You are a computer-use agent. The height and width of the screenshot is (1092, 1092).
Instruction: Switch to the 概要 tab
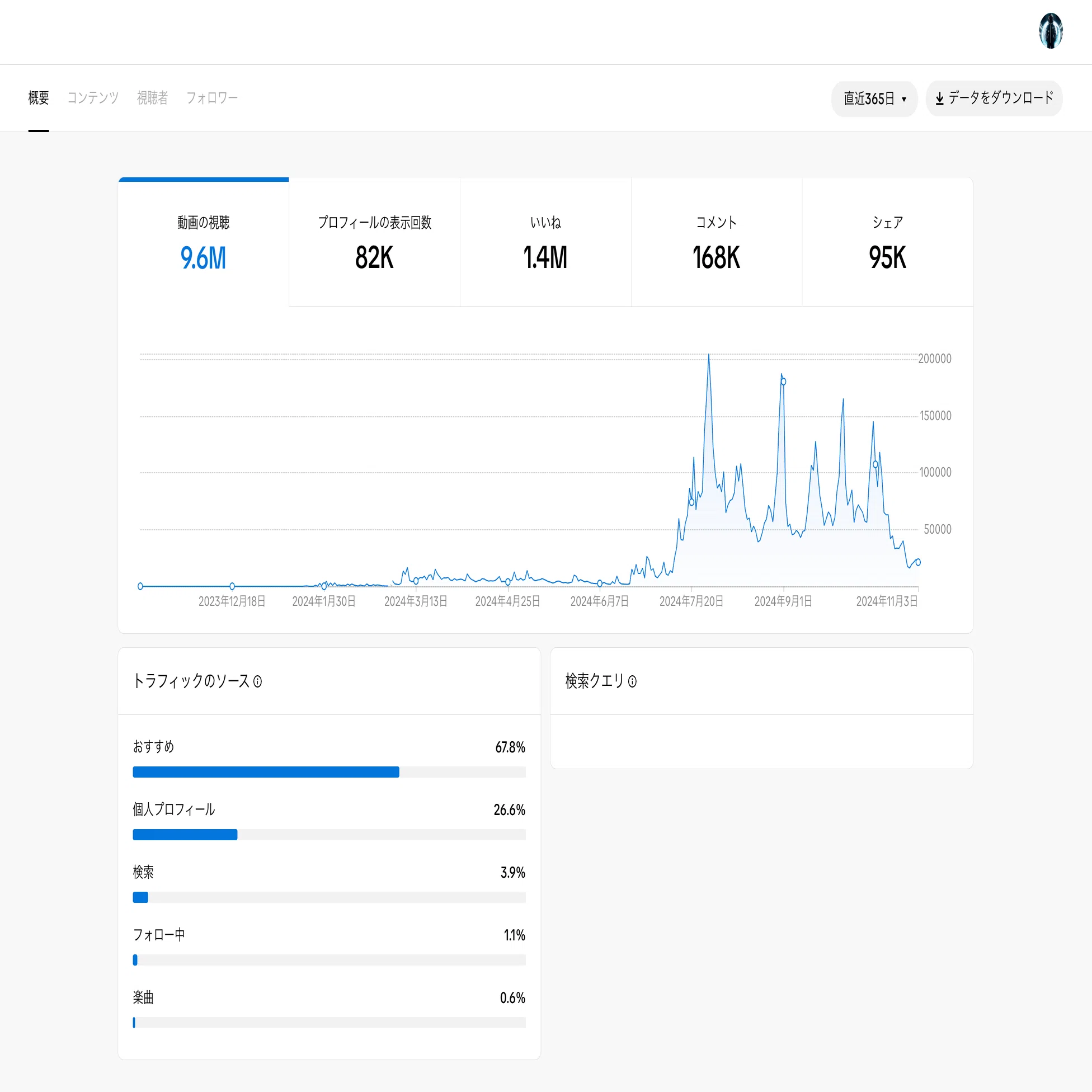tap(39, 98)
